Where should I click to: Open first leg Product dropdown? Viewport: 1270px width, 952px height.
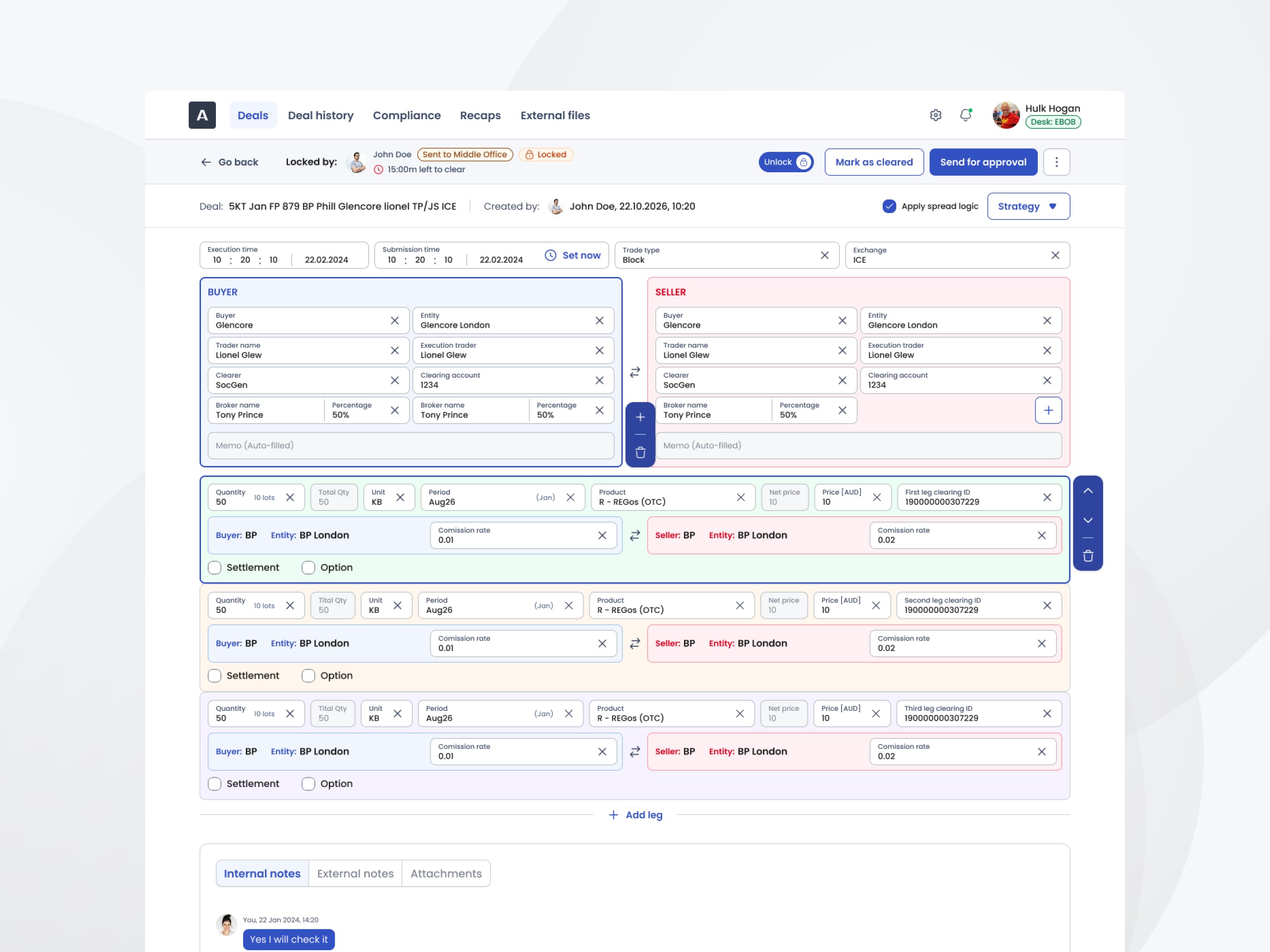click(x=673, y=497)
